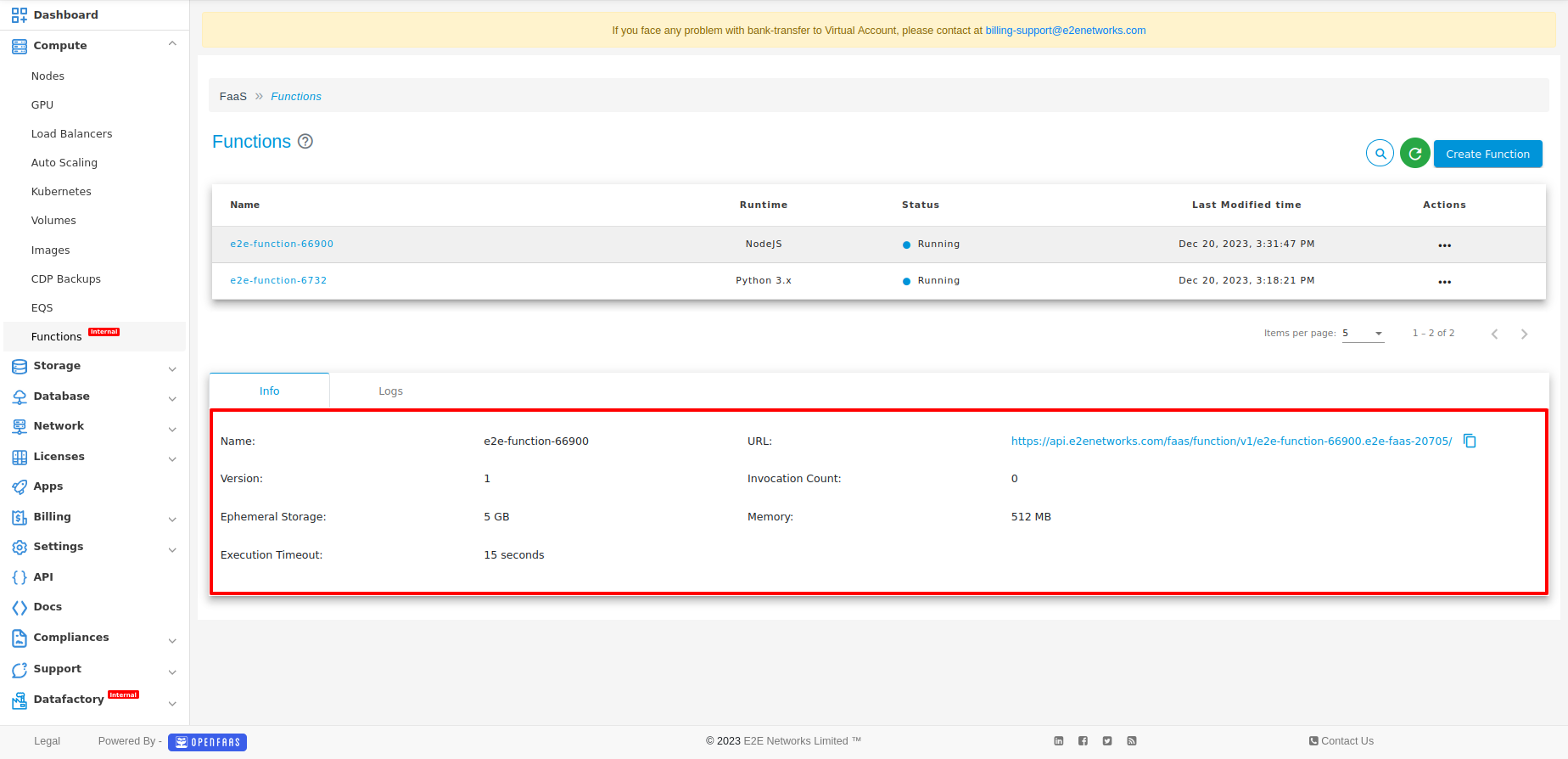Viewport: 1568px width, 759px height.
Task: Click the billing-support email link
Action: 1065,31
